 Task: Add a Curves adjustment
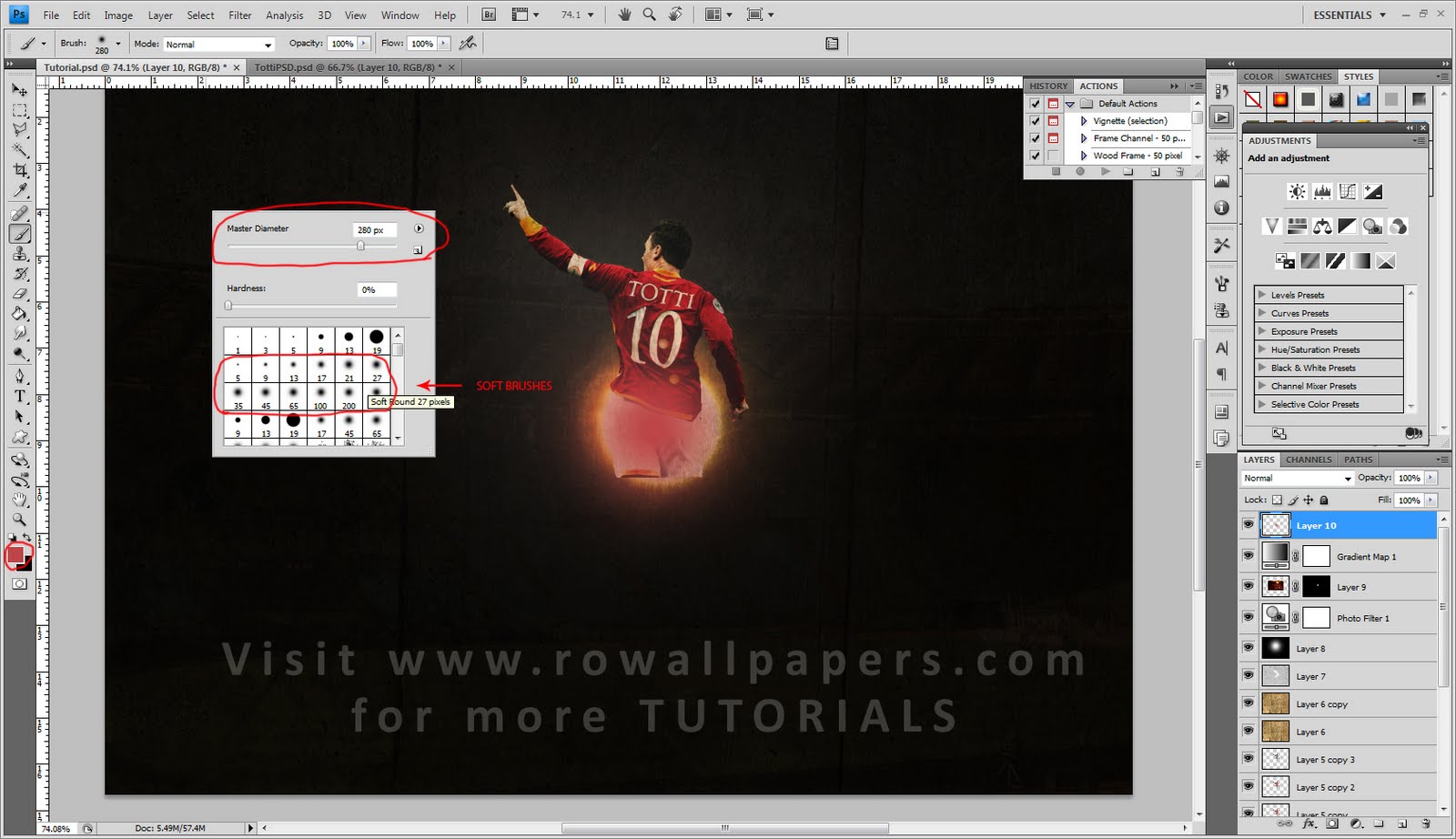1348,191
